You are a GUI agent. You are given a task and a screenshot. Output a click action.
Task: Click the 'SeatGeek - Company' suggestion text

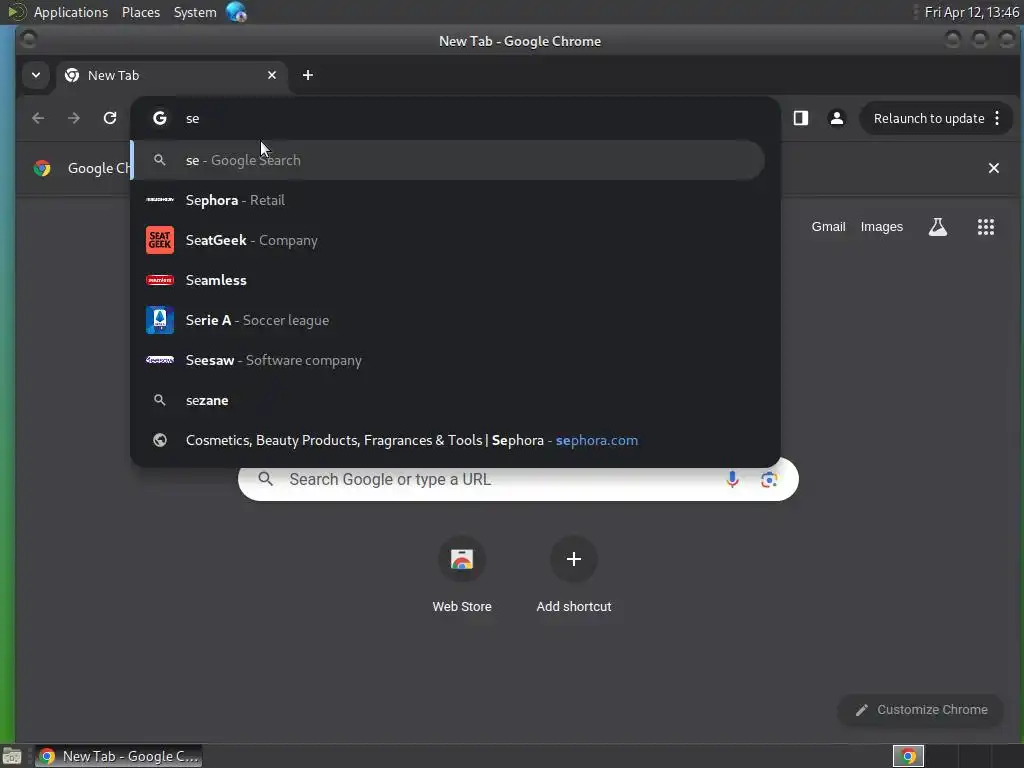(x=251, y=240)
